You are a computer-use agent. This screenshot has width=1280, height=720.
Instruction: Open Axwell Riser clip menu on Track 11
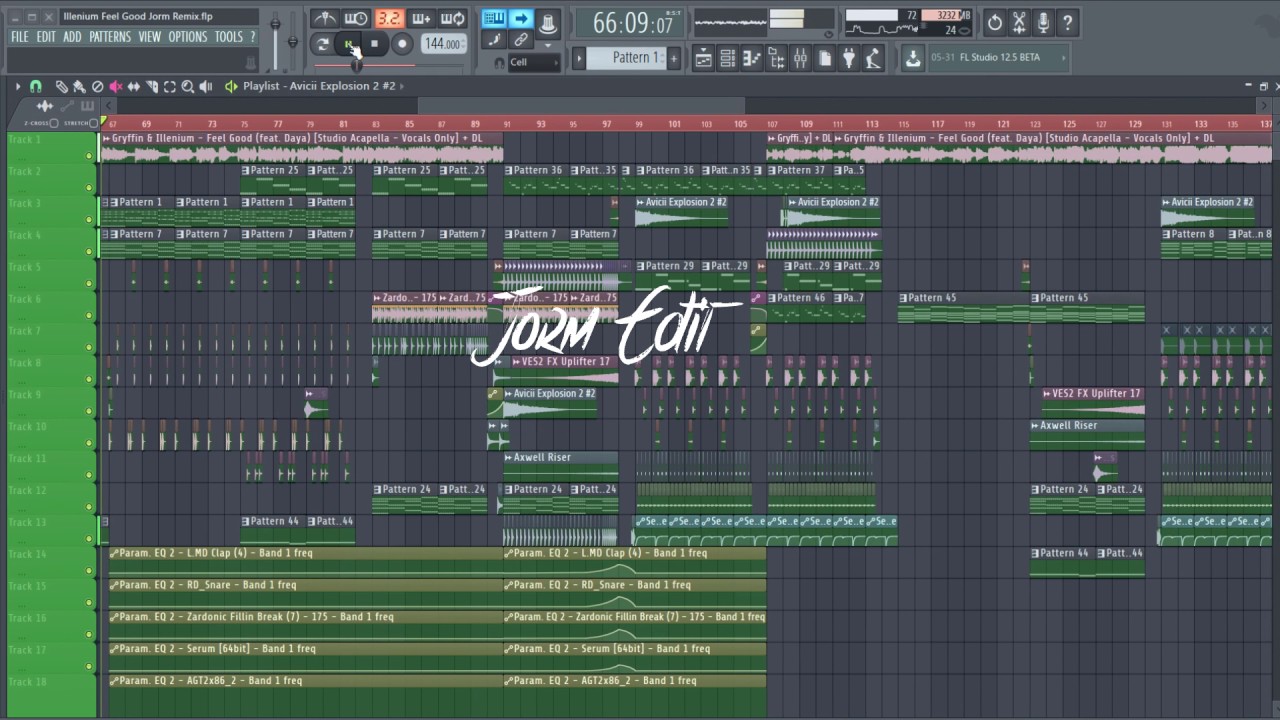[x=508, y=458]
